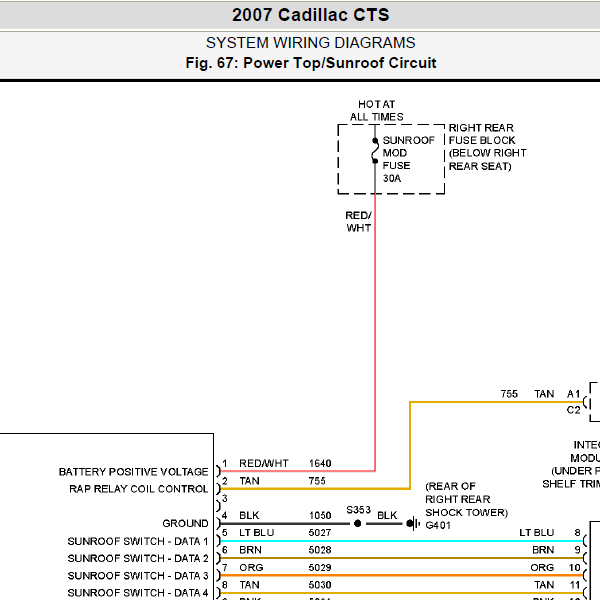Image resolution: width=600 pixels, height=600 pixels.
Task: Click the "C2" connector label
Action: tap(573, 410)
